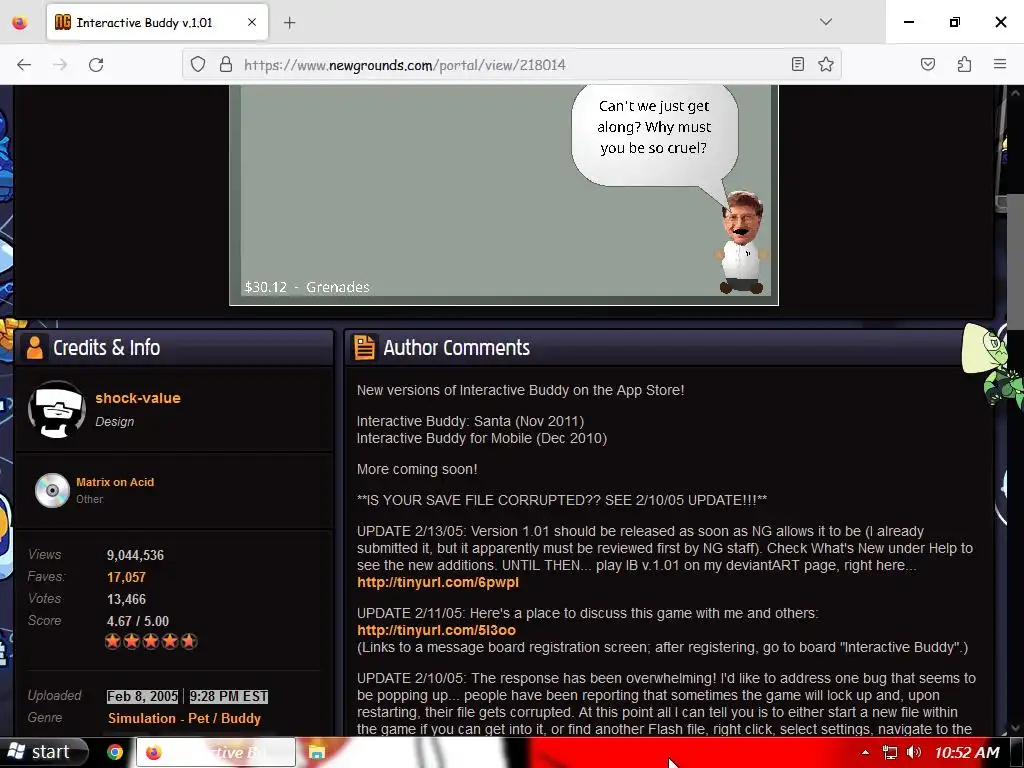The width and height of the screenshot is (1024, 768).
Task: Open the Firefox hamburger menu
Action: click(x=1000, y=64)
